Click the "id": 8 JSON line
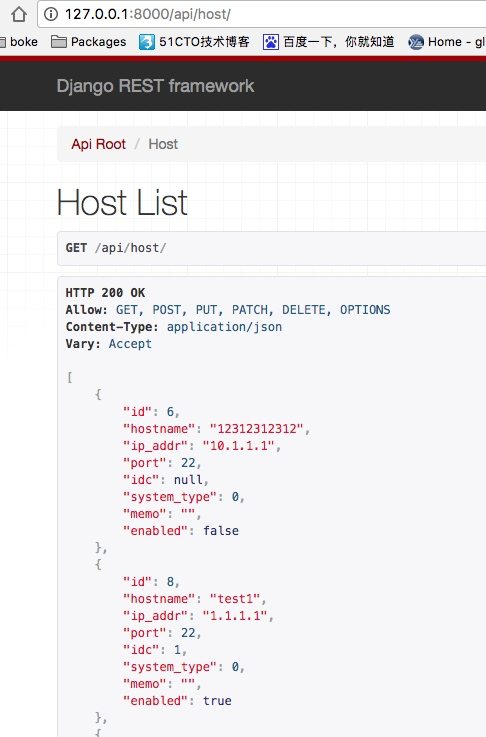The height and width of the screenshot is (737, 486). tap(151, 582)
